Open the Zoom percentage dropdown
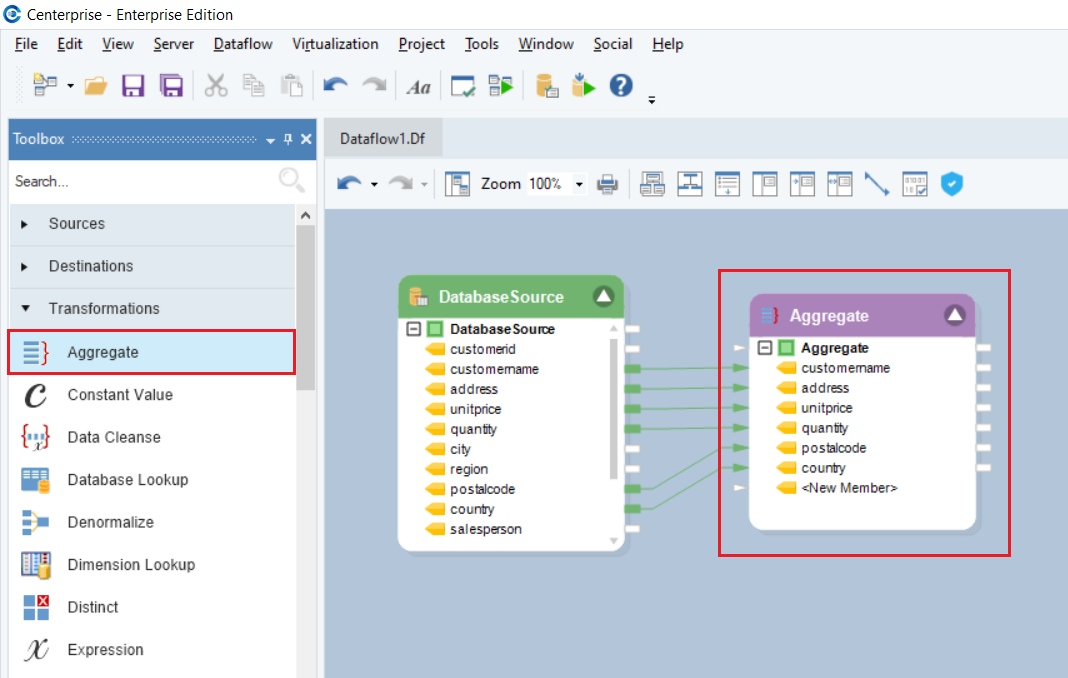Viewport: 1068px width, 678px height. (x=578, y=184)
